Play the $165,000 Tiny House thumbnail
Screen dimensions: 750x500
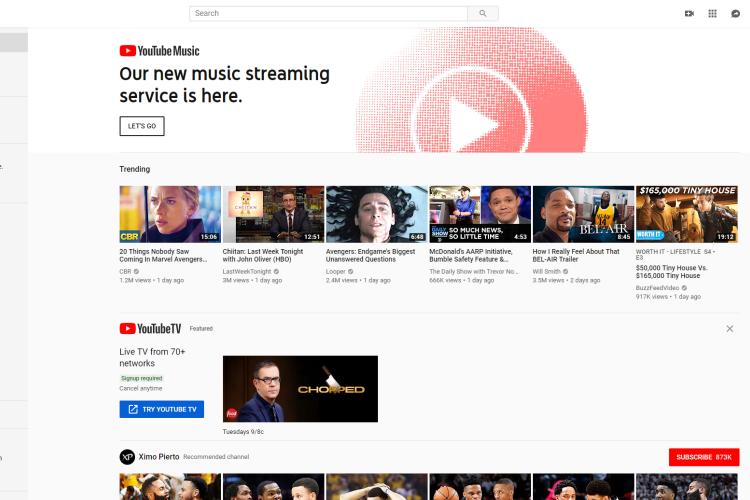coord(686,214)
